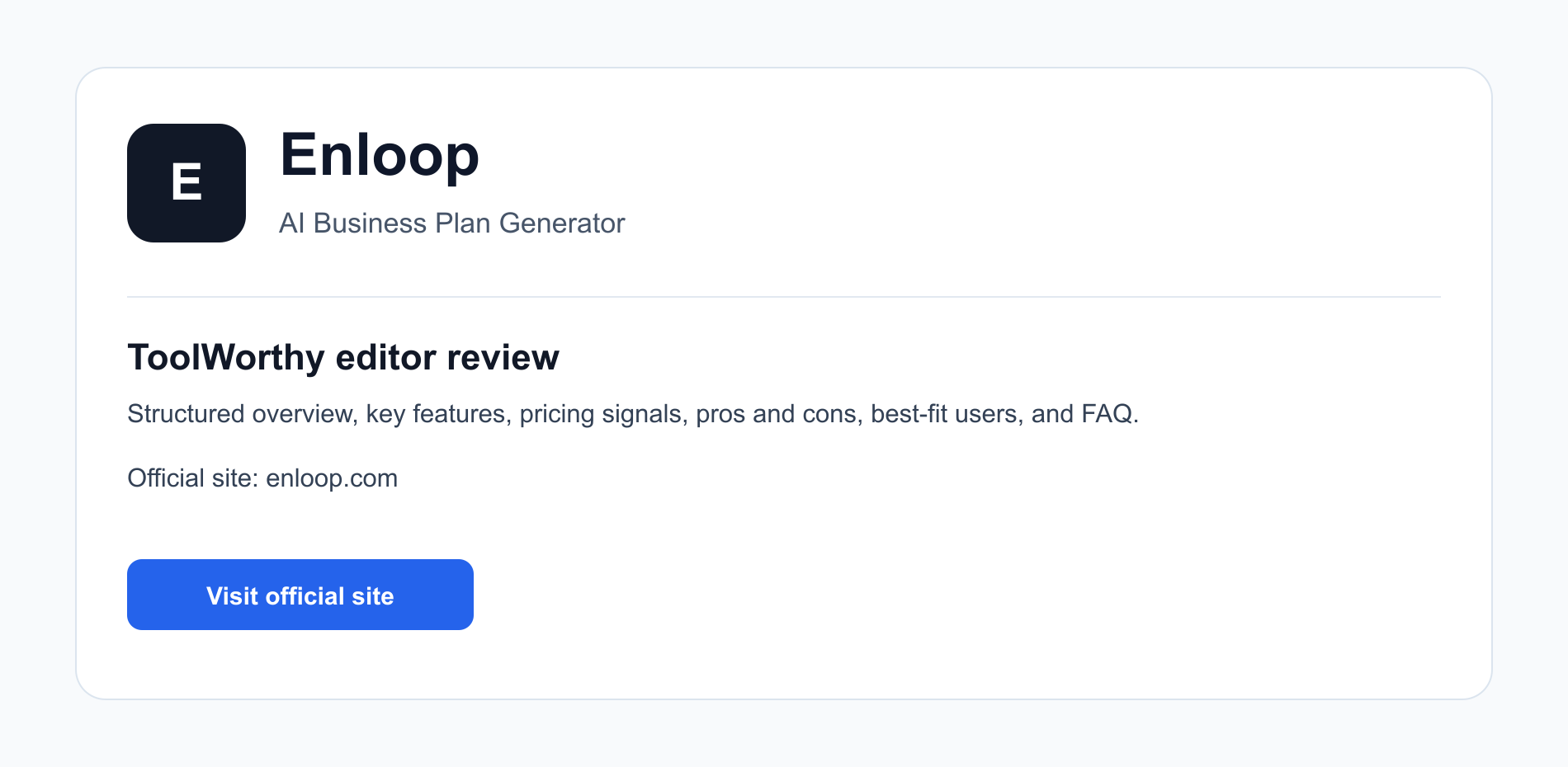Select the Enloop title heading
Image resolution: width=1568 pixels, height=767 pixels.
tap(380, 155)
